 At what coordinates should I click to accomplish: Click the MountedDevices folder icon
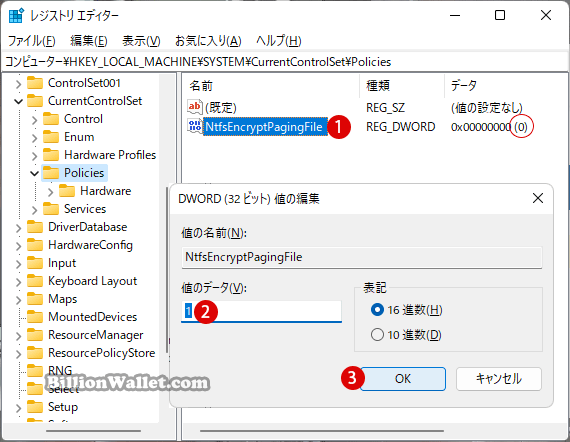[x=35, y=317]
